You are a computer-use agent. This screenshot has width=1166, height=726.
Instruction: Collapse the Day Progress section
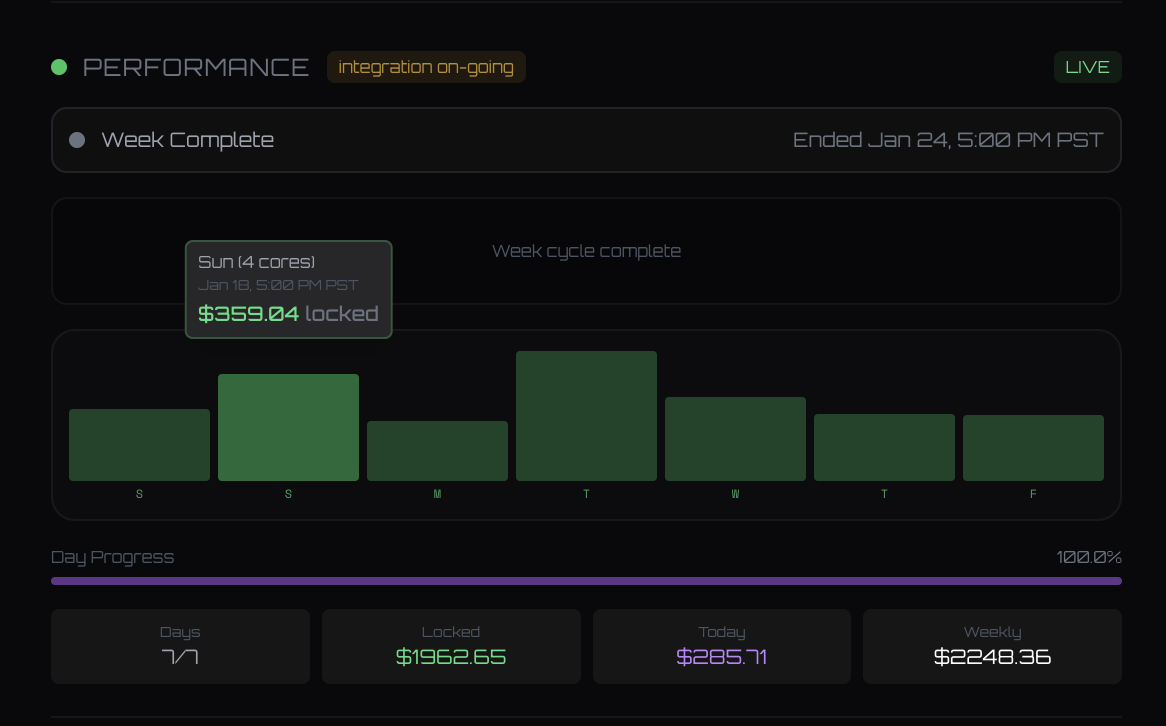coord(112,557)
